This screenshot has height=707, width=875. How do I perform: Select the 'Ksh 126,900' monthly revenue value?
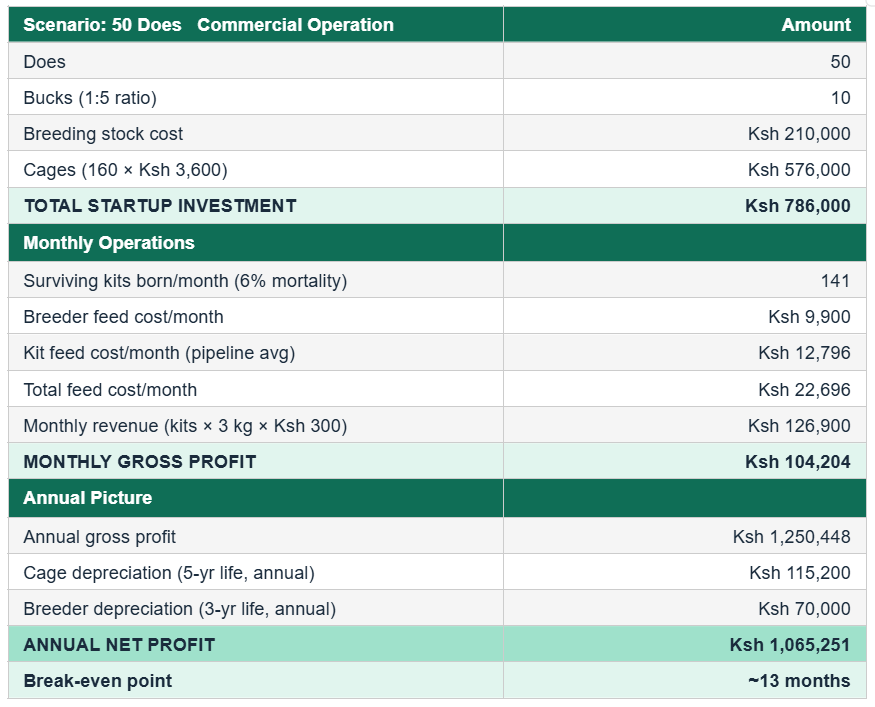pyautogui.click(x=799, y=426)
